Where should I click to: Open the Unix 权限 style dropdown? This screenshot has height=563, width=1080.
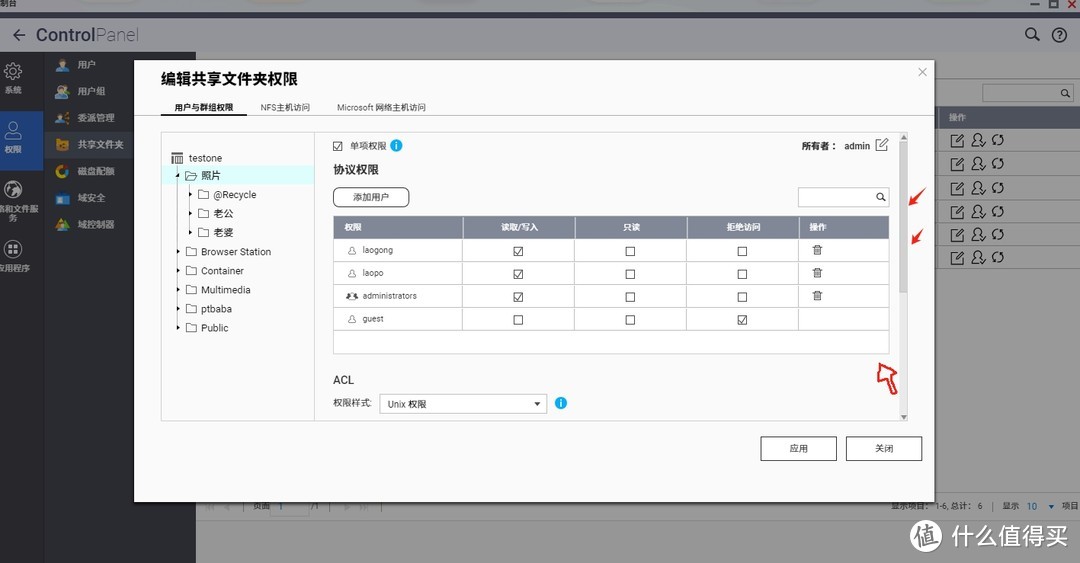click(x=463, y=404)
